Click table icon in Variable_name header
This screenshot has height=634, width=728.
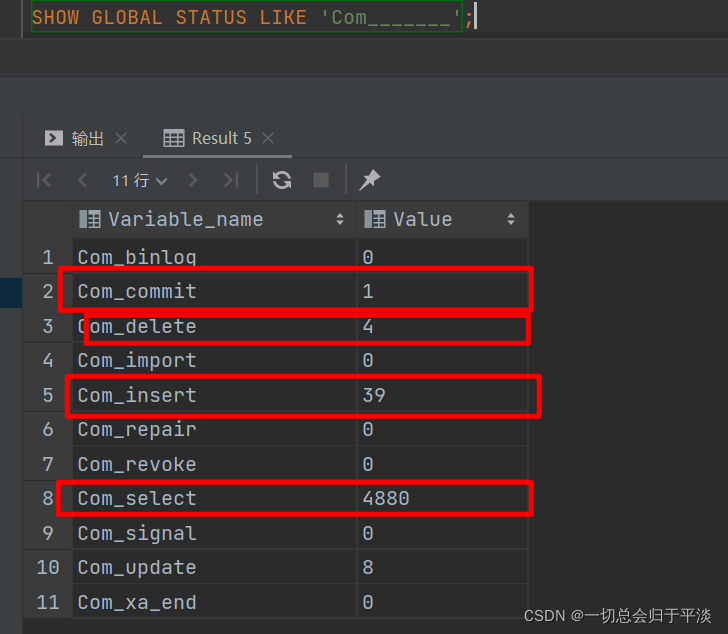click(90, 219)
